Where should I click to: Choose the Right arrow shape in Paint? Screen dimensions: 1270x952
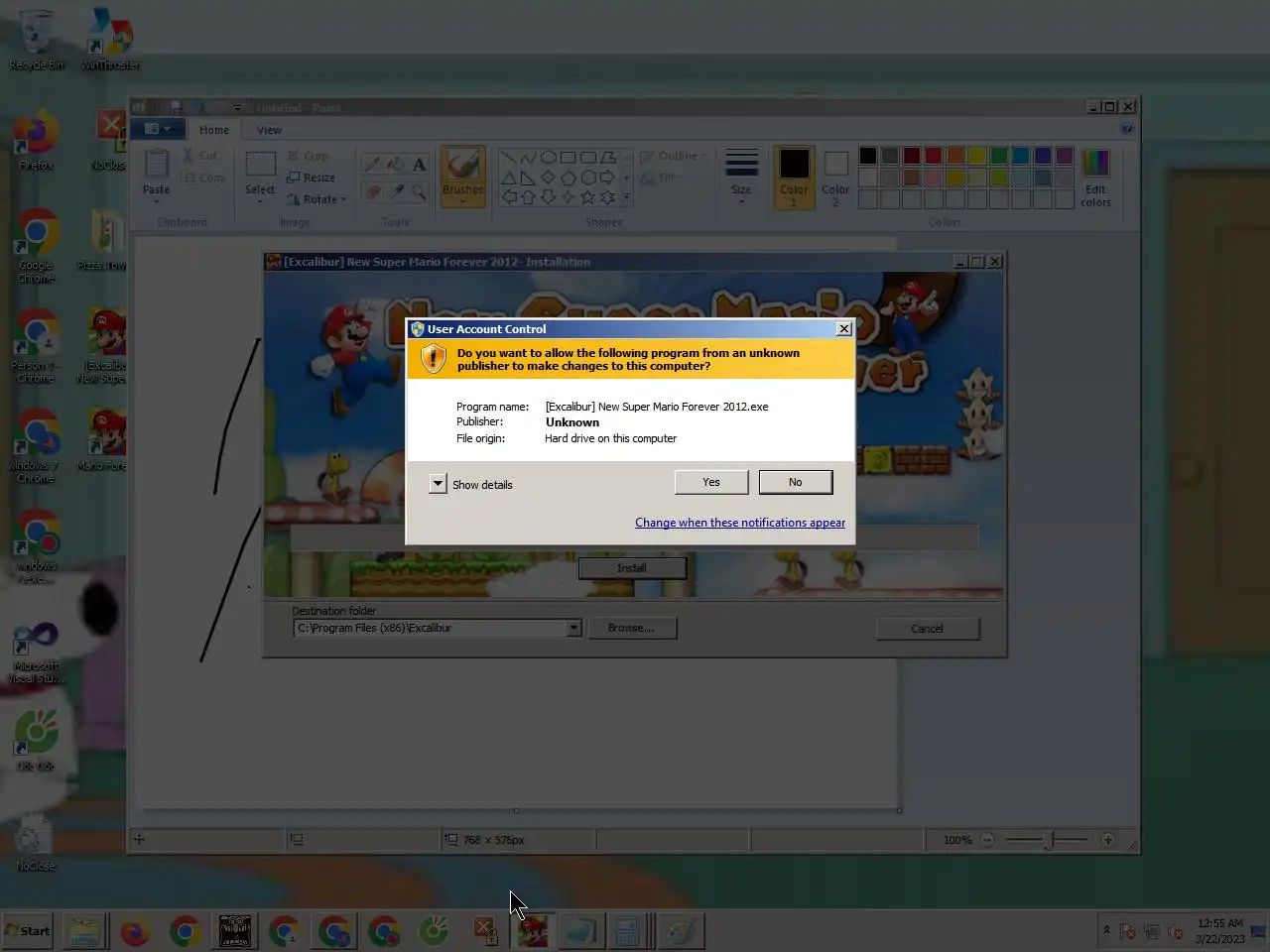point(607,178)
